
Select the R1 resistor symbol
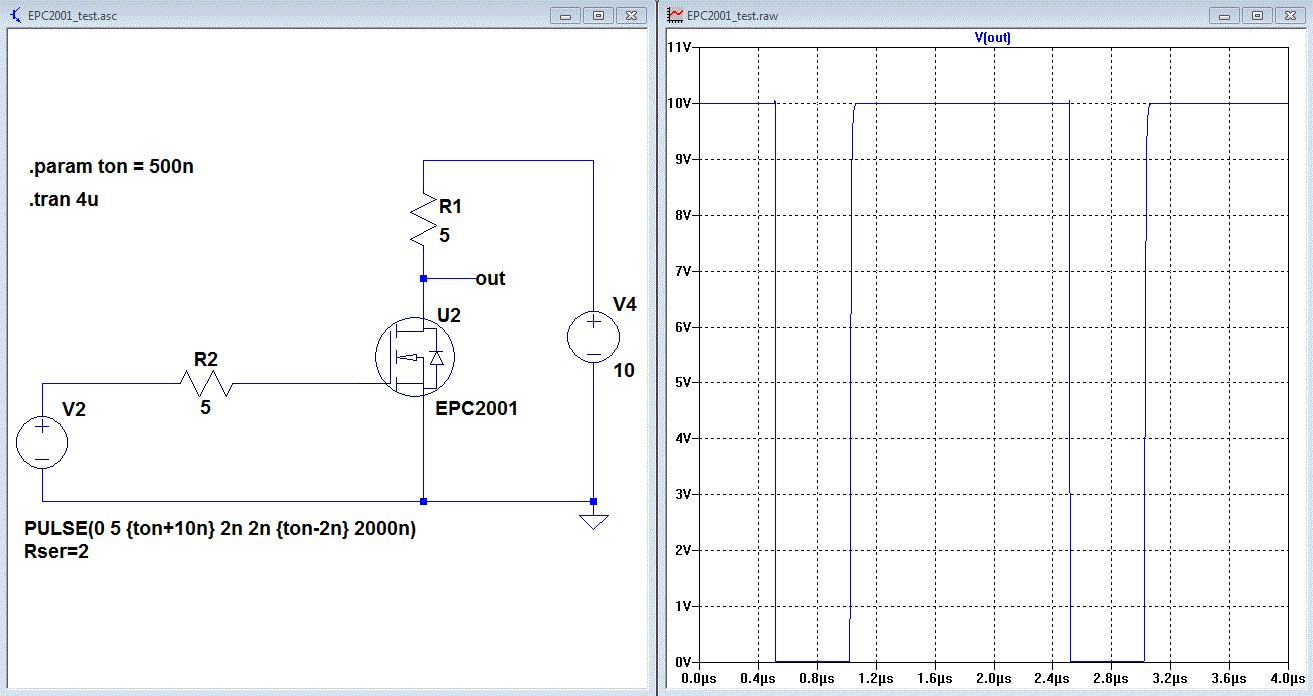click(x=424, y=221)
